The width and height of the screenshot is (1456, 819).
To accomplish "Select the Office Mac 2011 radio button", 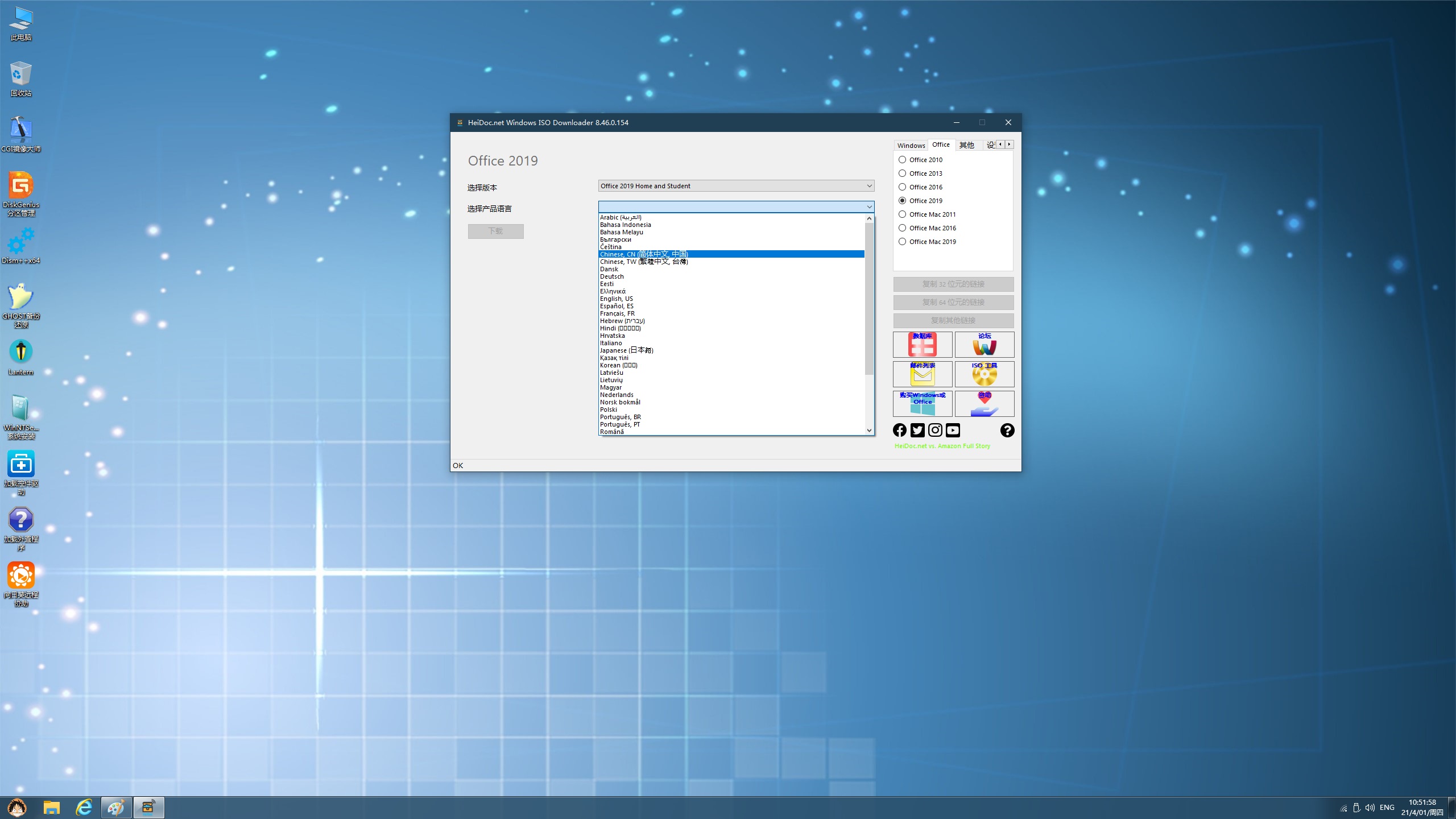I will (927, 214).
